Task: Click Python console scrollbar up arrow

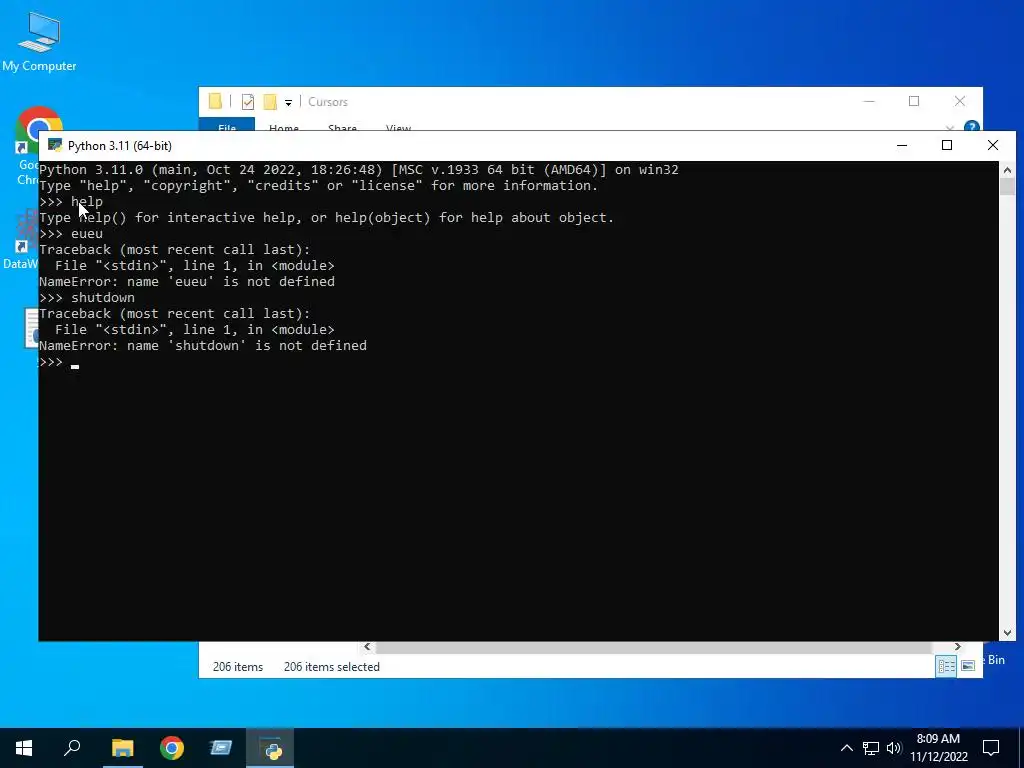Action: [x=1007, y=170]
